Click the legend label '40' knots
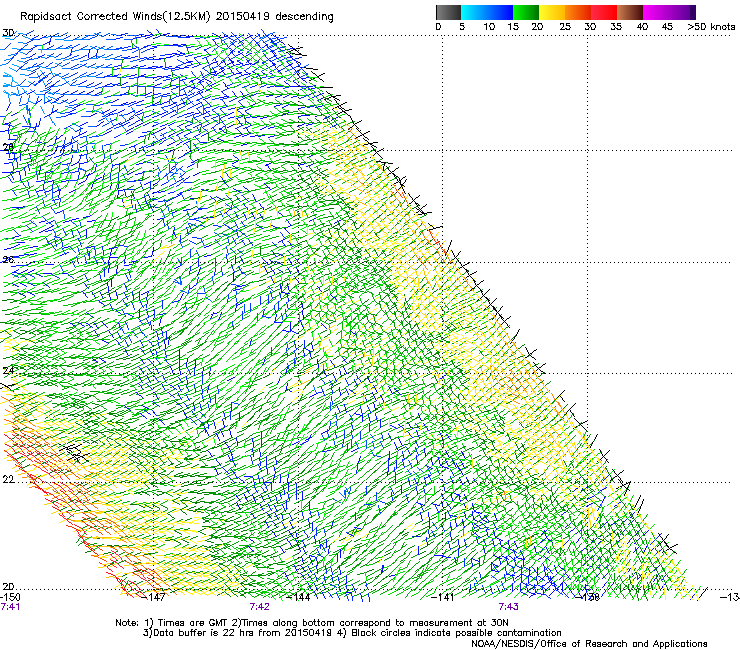This screenshot has width=740, height=650. 642,27
